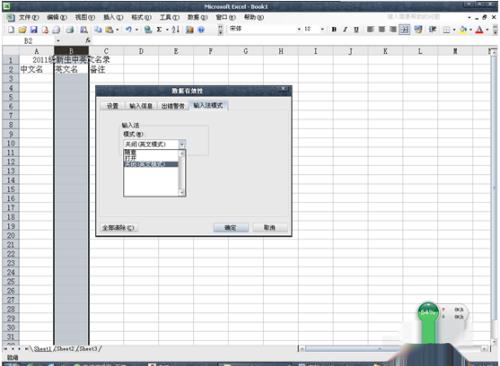Open the 数据 menu
The image size is (500, 366).
(x=197, y=17)
